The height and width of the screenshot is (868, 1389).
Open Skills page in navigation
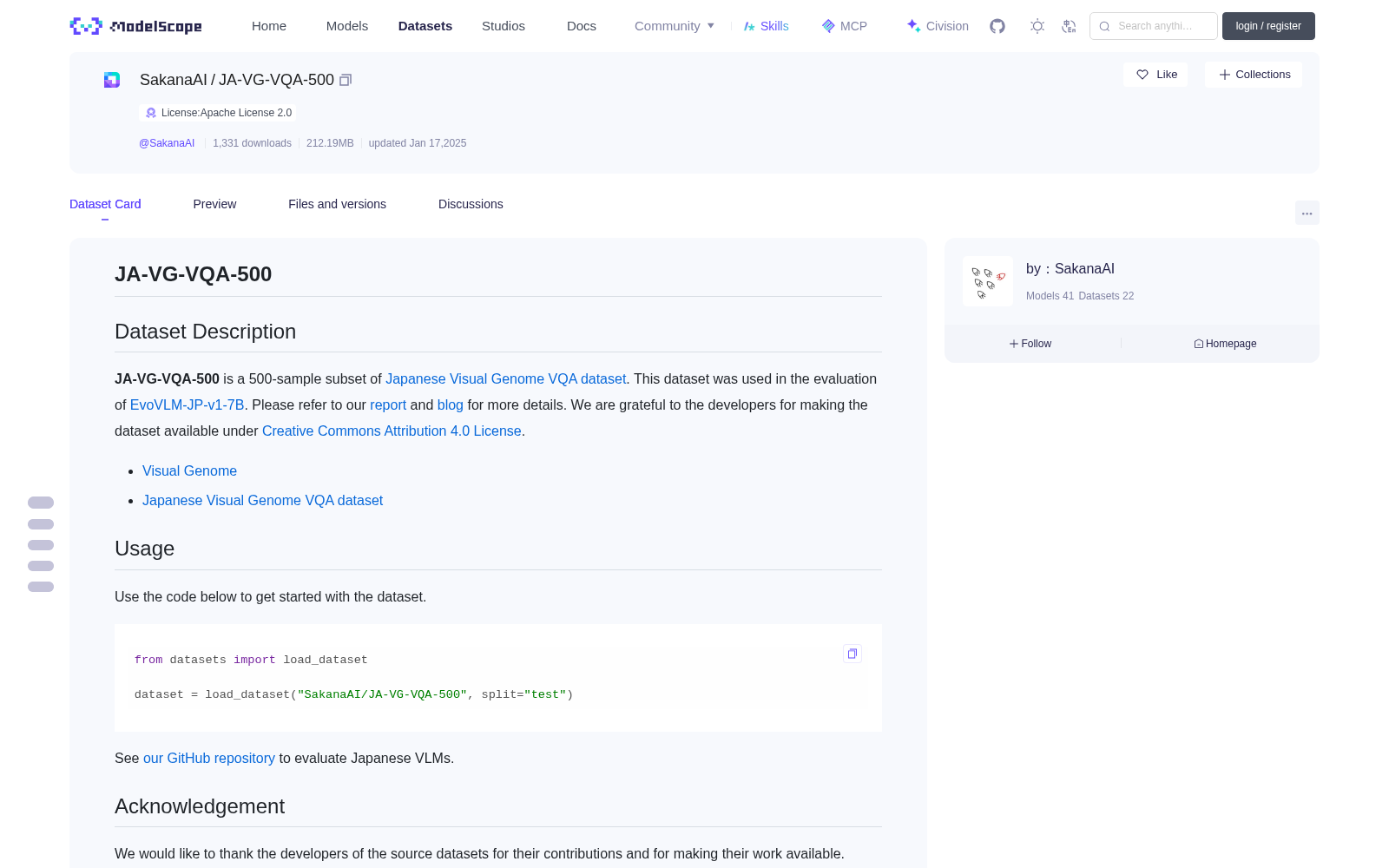[x=766, y=26]
